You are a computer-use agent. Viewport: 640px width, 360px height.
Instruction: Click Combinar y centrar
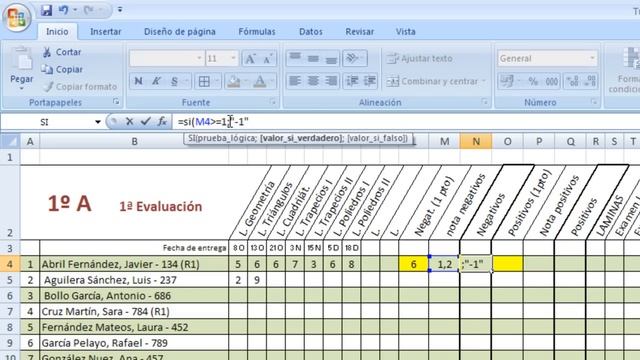(432, 81)
